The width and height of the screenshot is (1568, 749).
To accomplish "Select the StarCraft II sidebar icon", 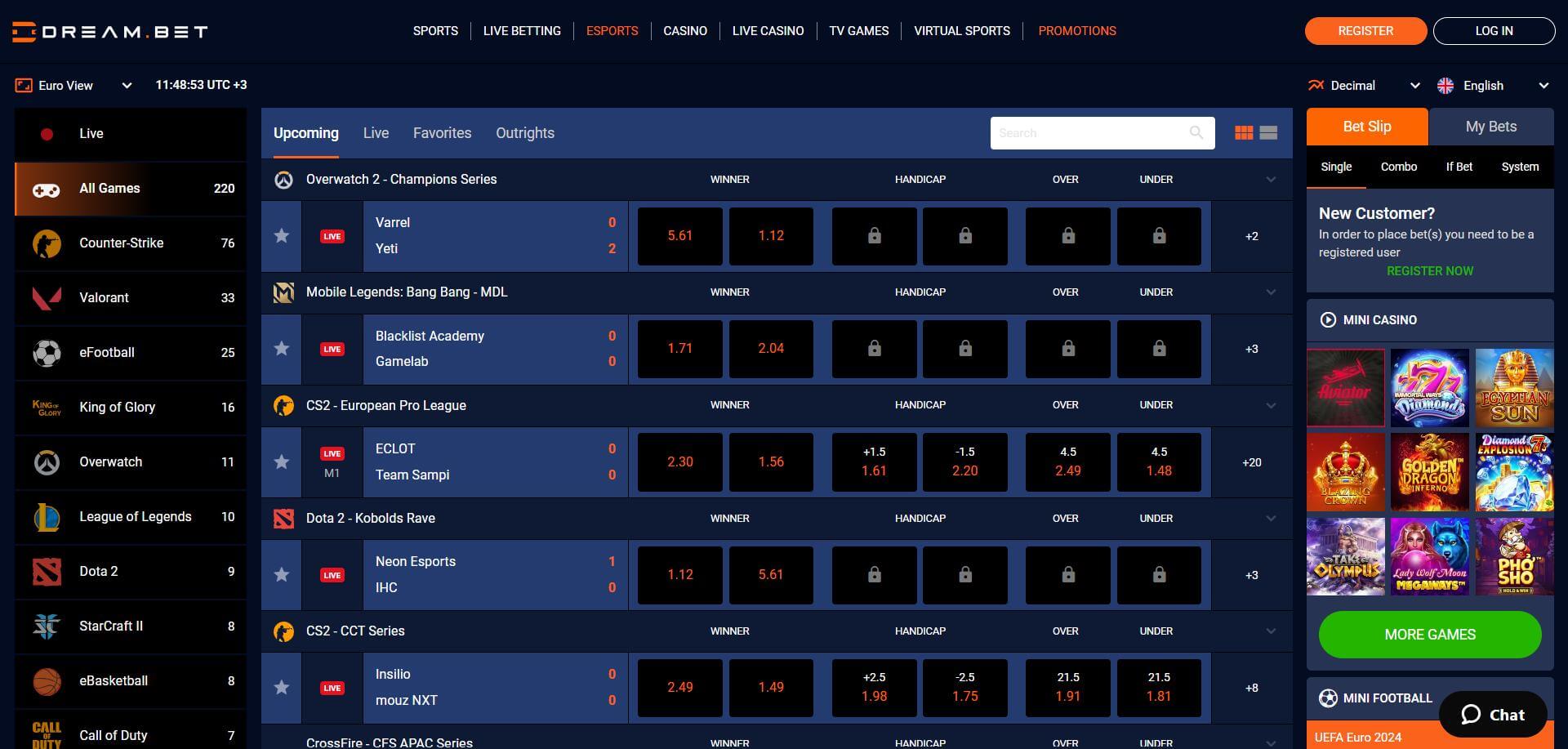I will click(x=47, y=626).
